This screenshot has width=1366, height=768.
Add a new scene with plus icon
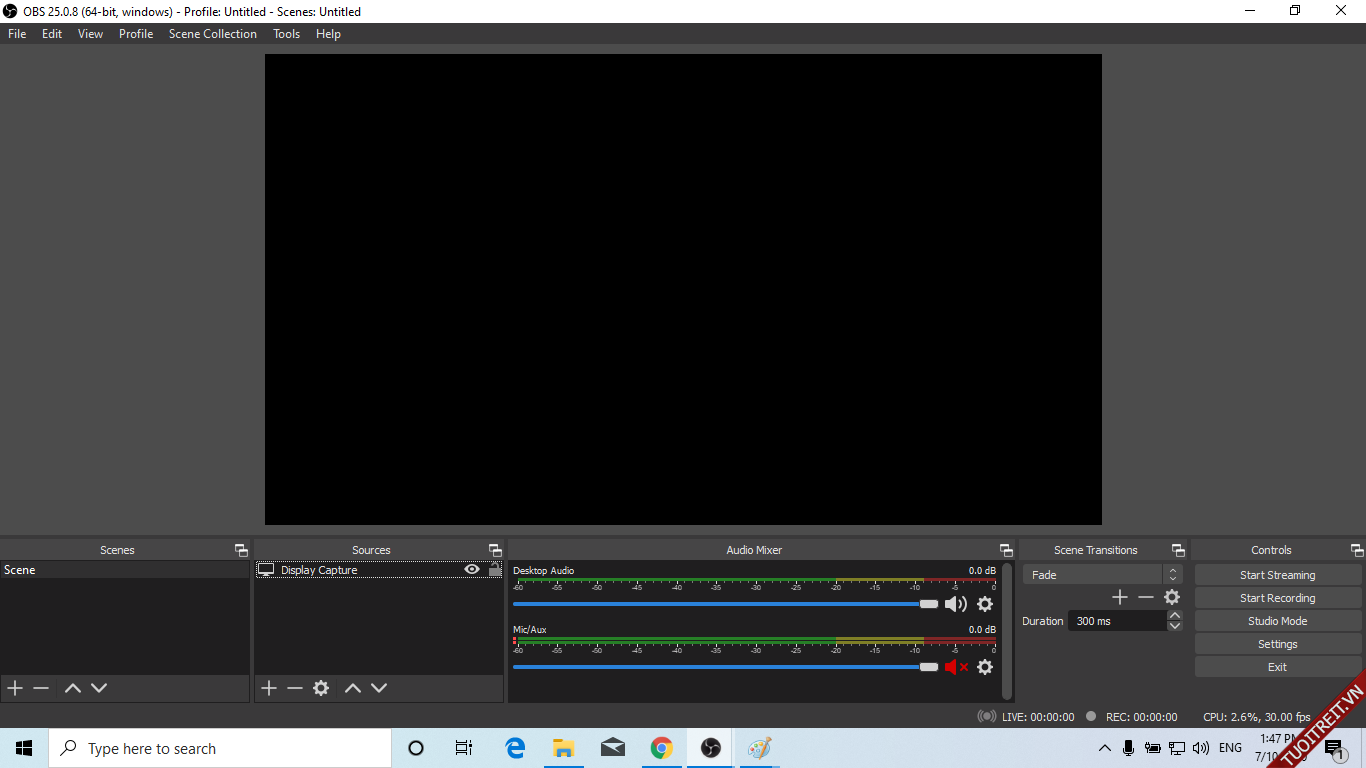click(15, 688)
